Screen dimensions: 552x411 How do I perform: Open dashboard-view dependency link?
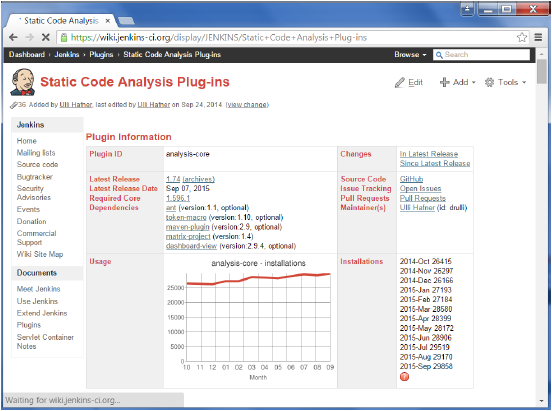[192, 246]
